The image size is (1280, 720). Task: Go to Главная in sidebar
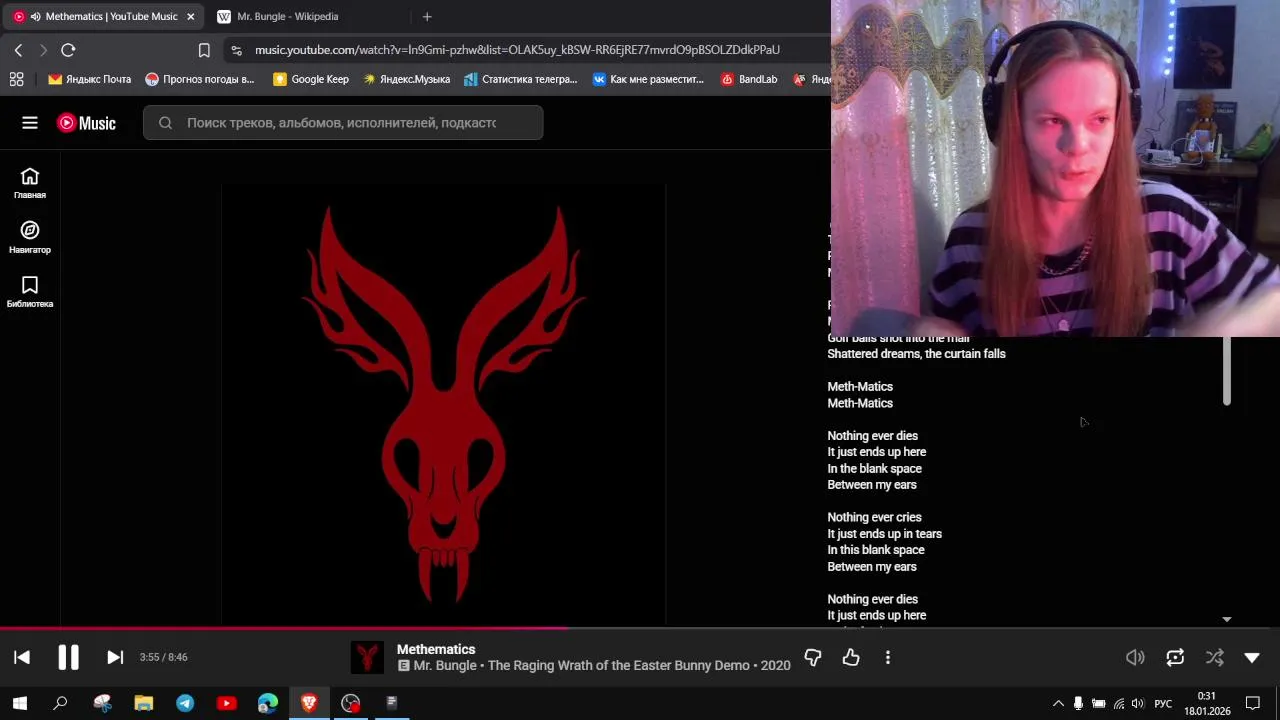click(x=30, y=183)
